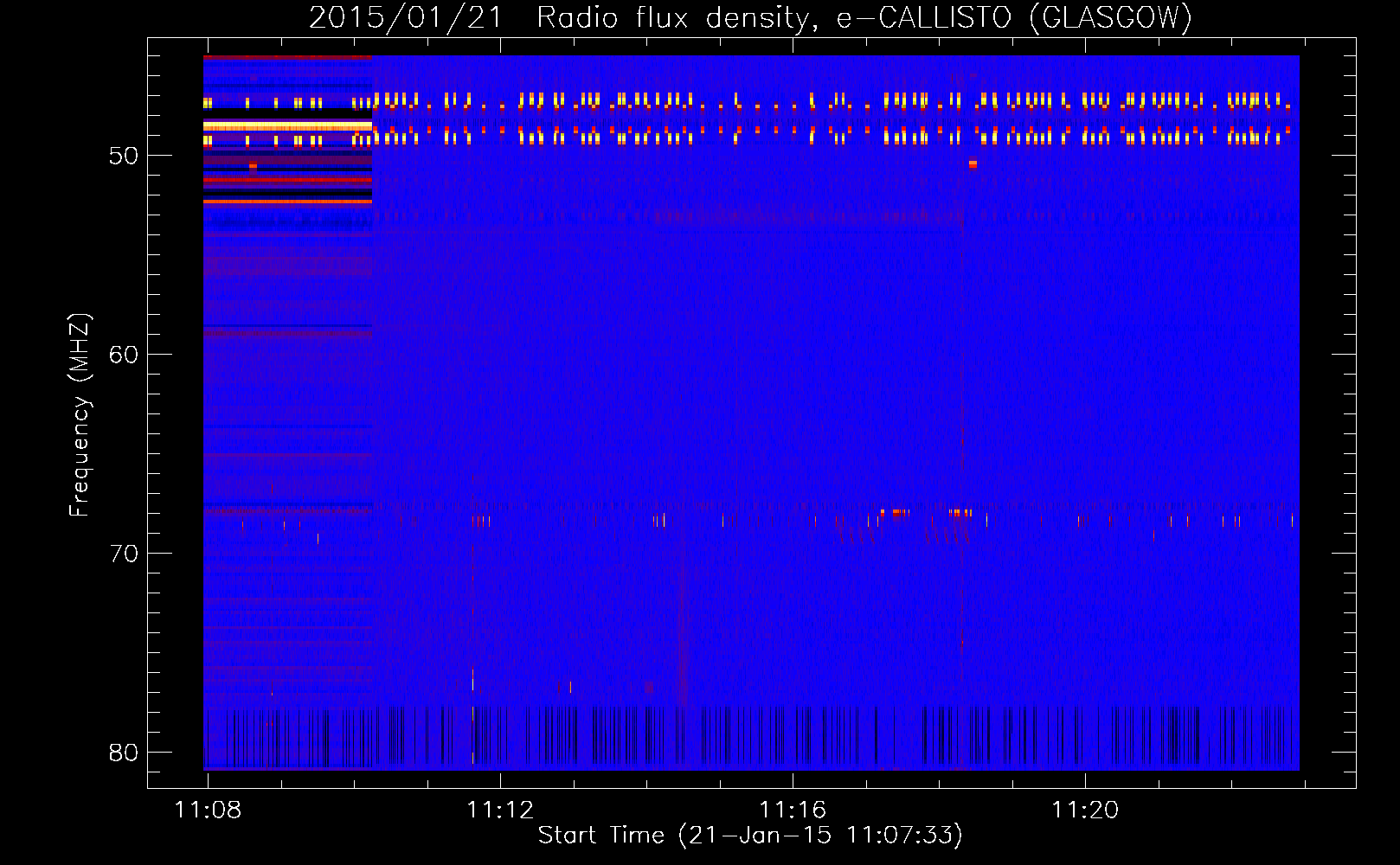Click the 11:12 time tick label
The height and width of the screenshot is (865, 1400).
(x=500, y=811)
